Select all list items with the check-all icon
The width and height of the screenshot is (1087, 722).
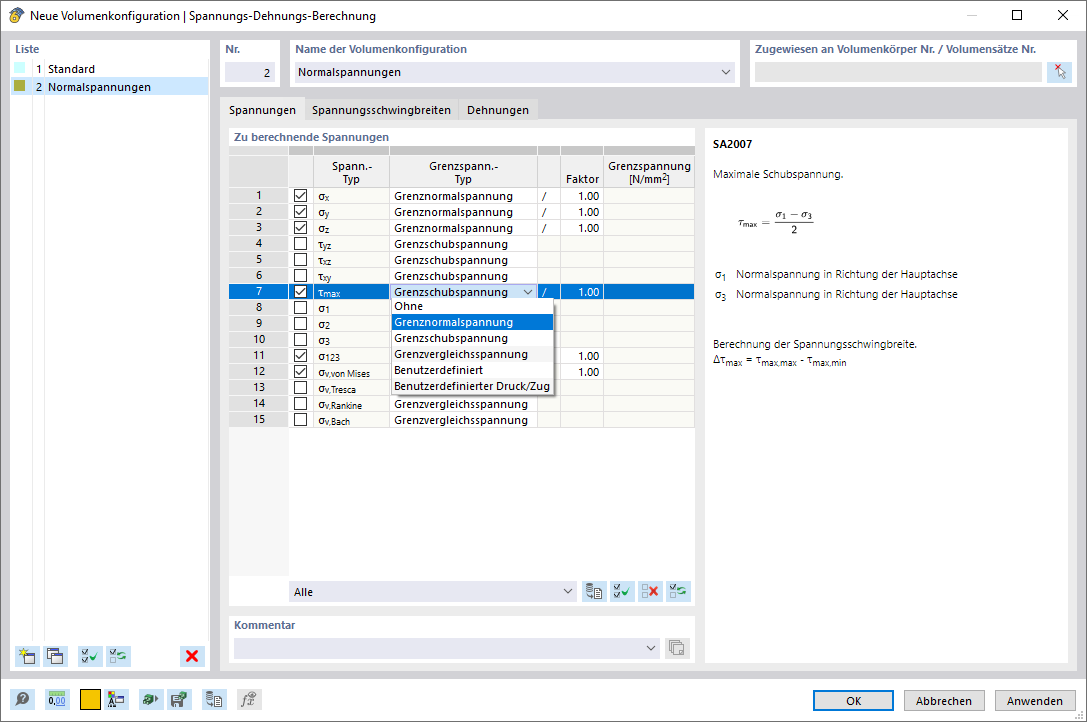click(x=89, y=656)
